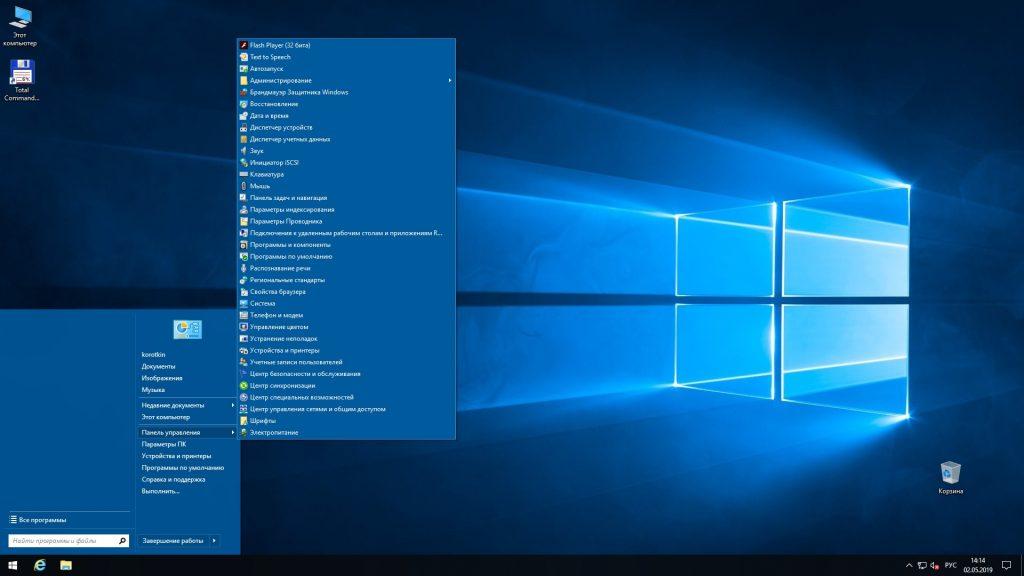This screenshot has width=1024, height=576.
Task: Open File Explorer from taskbar
Action: click(x=66, y=565)
